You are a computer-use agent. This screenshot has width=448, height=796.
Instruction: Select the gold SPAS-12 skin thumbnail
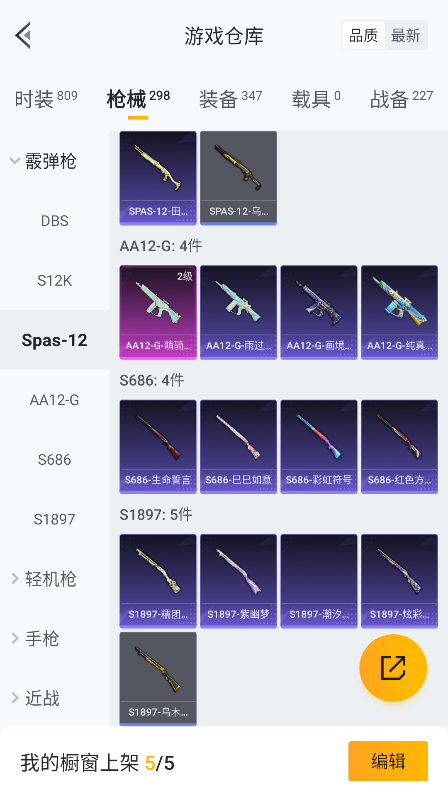coord(158,178)
